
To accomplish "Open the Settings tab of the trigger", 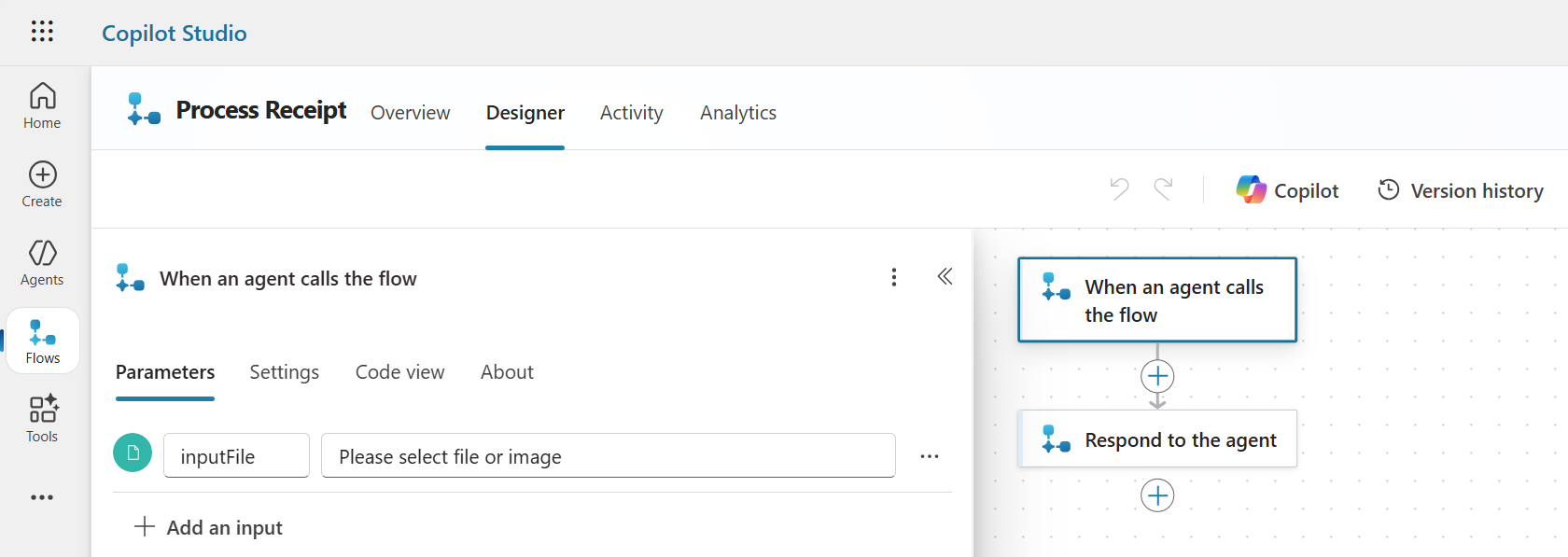I will click(x=284, y=372).
